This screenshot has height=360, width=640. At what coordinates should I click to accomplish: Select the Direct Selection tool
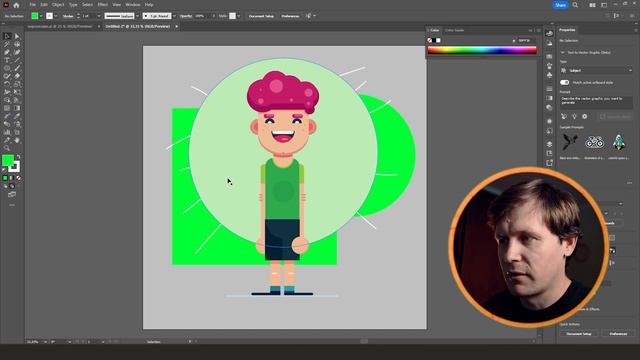click(x=17, y=36)
